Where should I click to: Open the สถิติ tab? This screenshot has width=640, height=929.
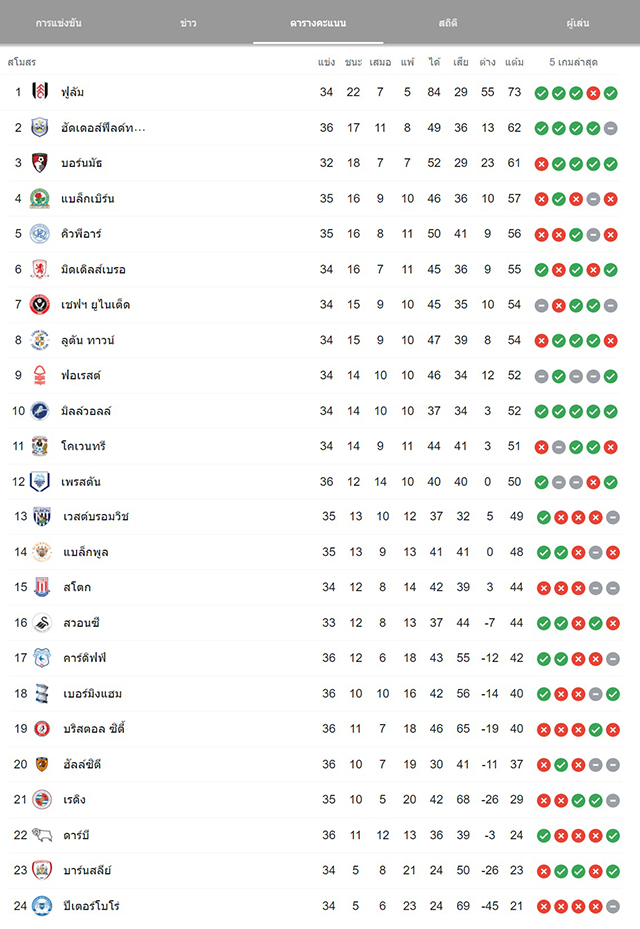click(448, 23)
